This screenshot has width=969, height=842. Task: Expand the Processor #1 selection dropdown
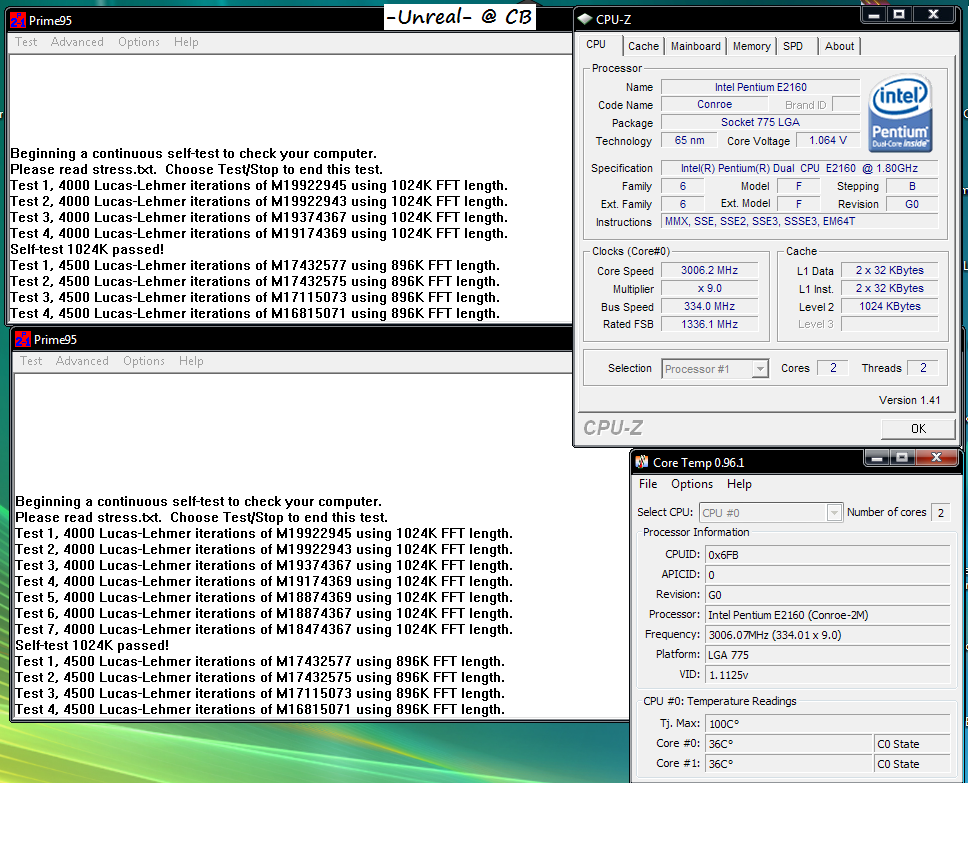pyautogui.click(x=760, y=369)
